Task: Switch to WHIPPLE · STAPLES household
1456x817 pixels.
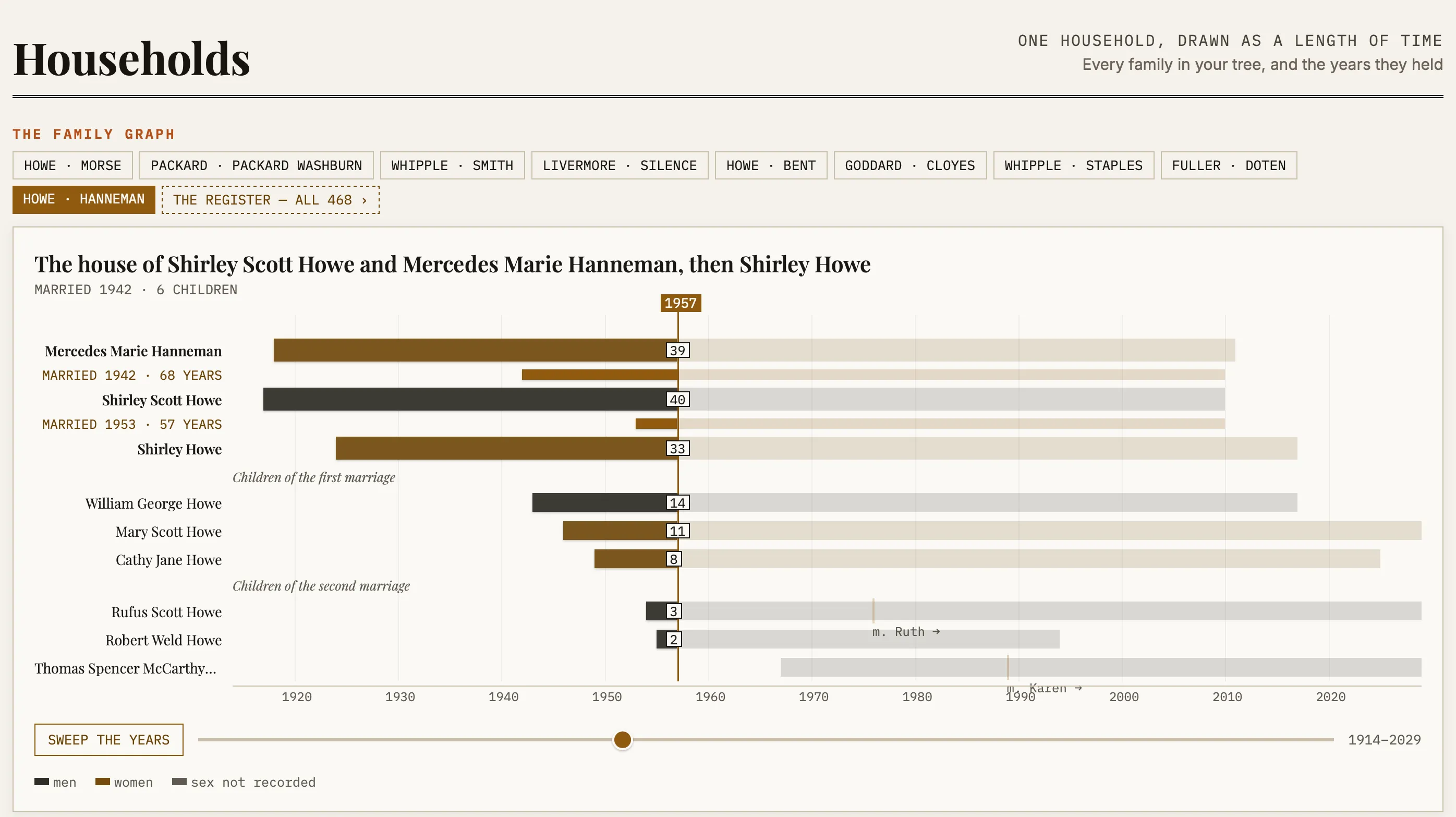Action: [1073, 166]
